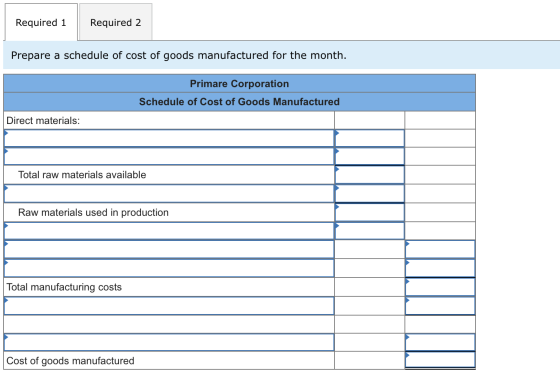Screen dimensions: 560x376
Task: Click amount field just below Total raw materials available amount
Action: point(370,194)
